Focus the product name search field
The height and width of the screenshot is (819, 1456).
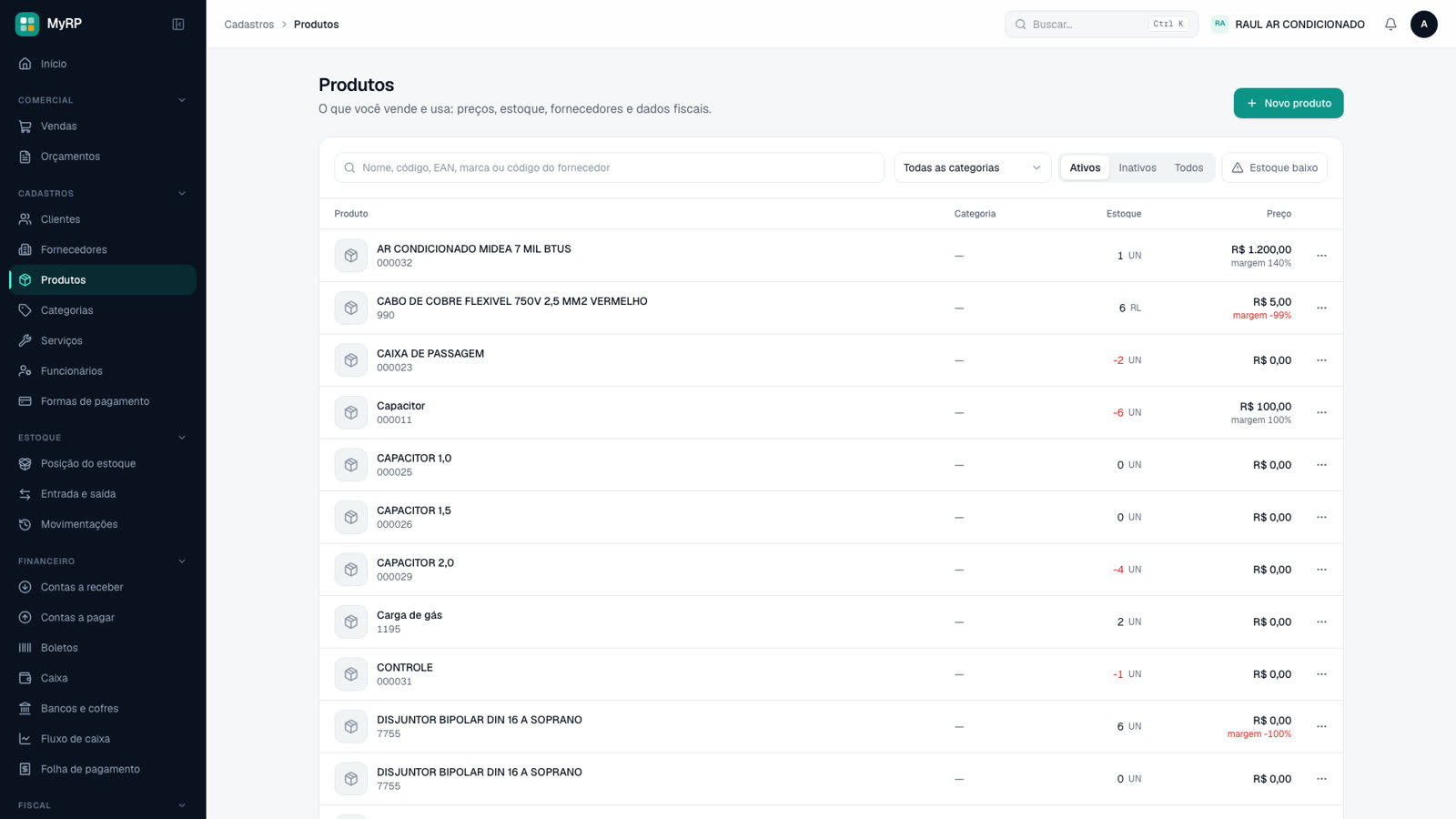[x=610, y=167]
